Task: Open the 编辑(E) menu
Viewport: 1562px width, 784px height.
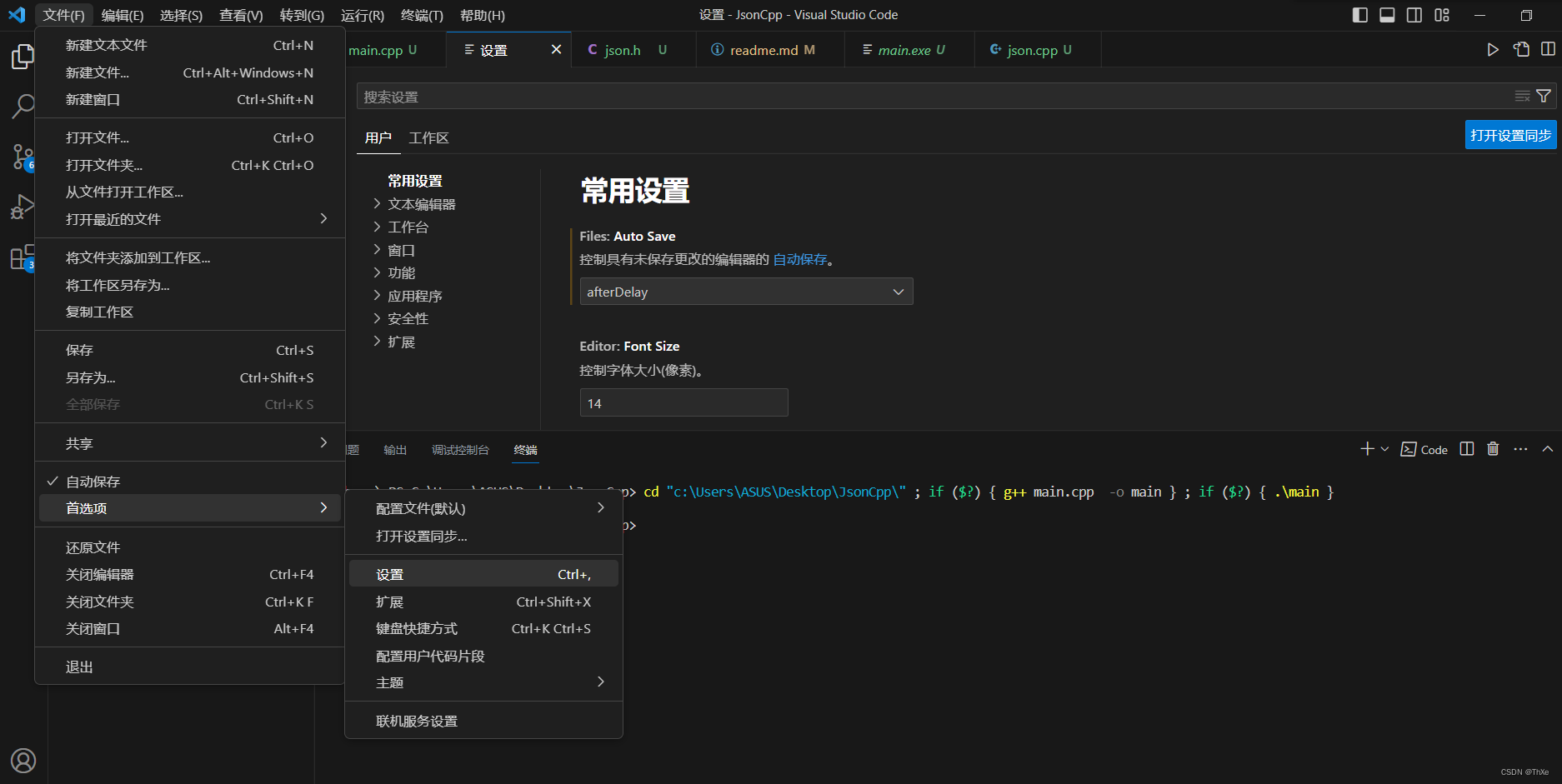Action: pyautogui.click(x=123, y=15)
